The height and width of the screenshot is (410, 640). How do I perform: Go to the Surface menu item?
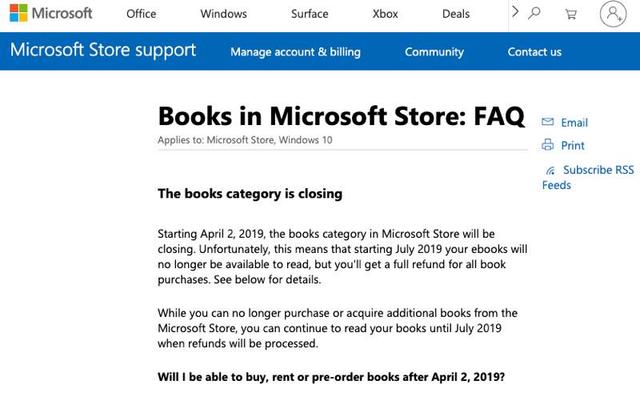pyautogui.click(x=309, y=14)
